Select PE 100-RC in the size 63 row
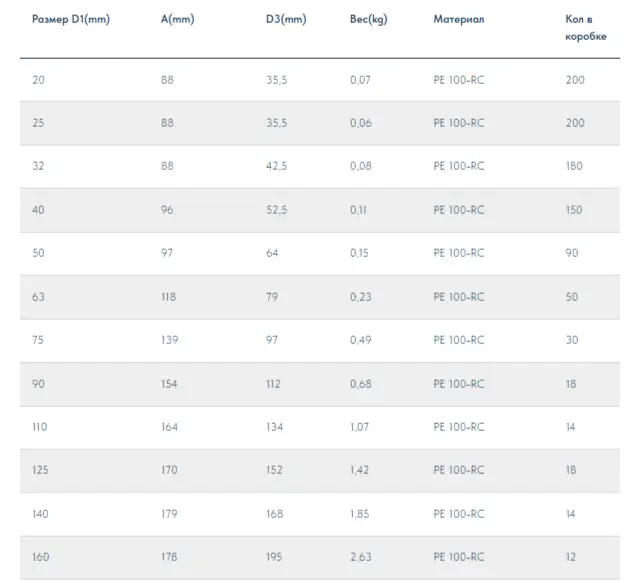The image size is (631, 583). click(x=458, y=297)
